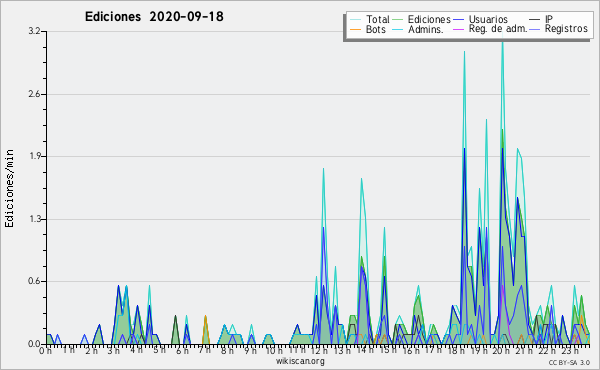Click the 1.9 y-axis value
Image resolution: width=600 pixels, height=370 pixels.
[x=34, y=156]
